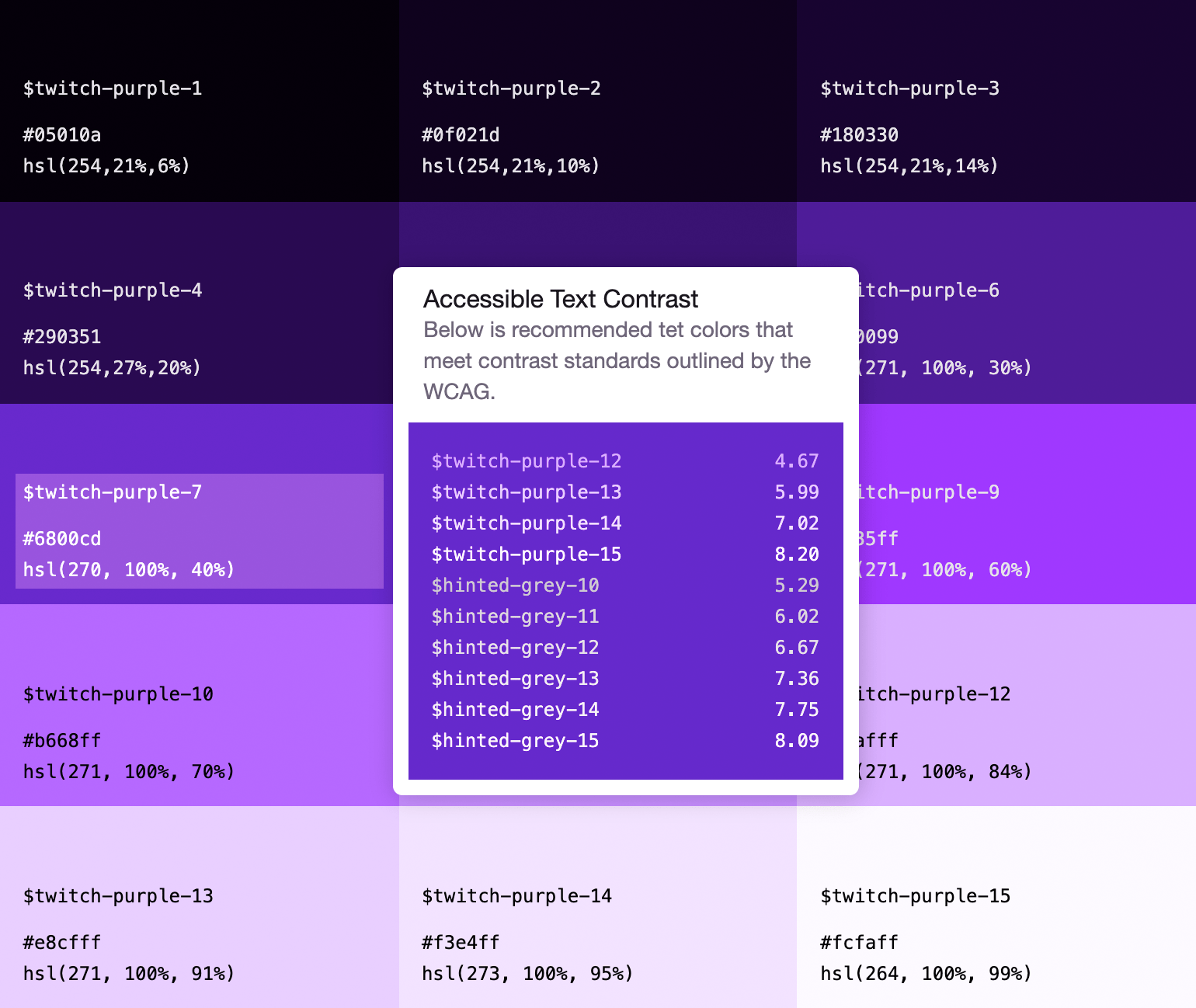Click hsl(270, 100%, 40%) value
Image resolution: width=1196 pixels, height=1008 pixels.
point(129,570)
